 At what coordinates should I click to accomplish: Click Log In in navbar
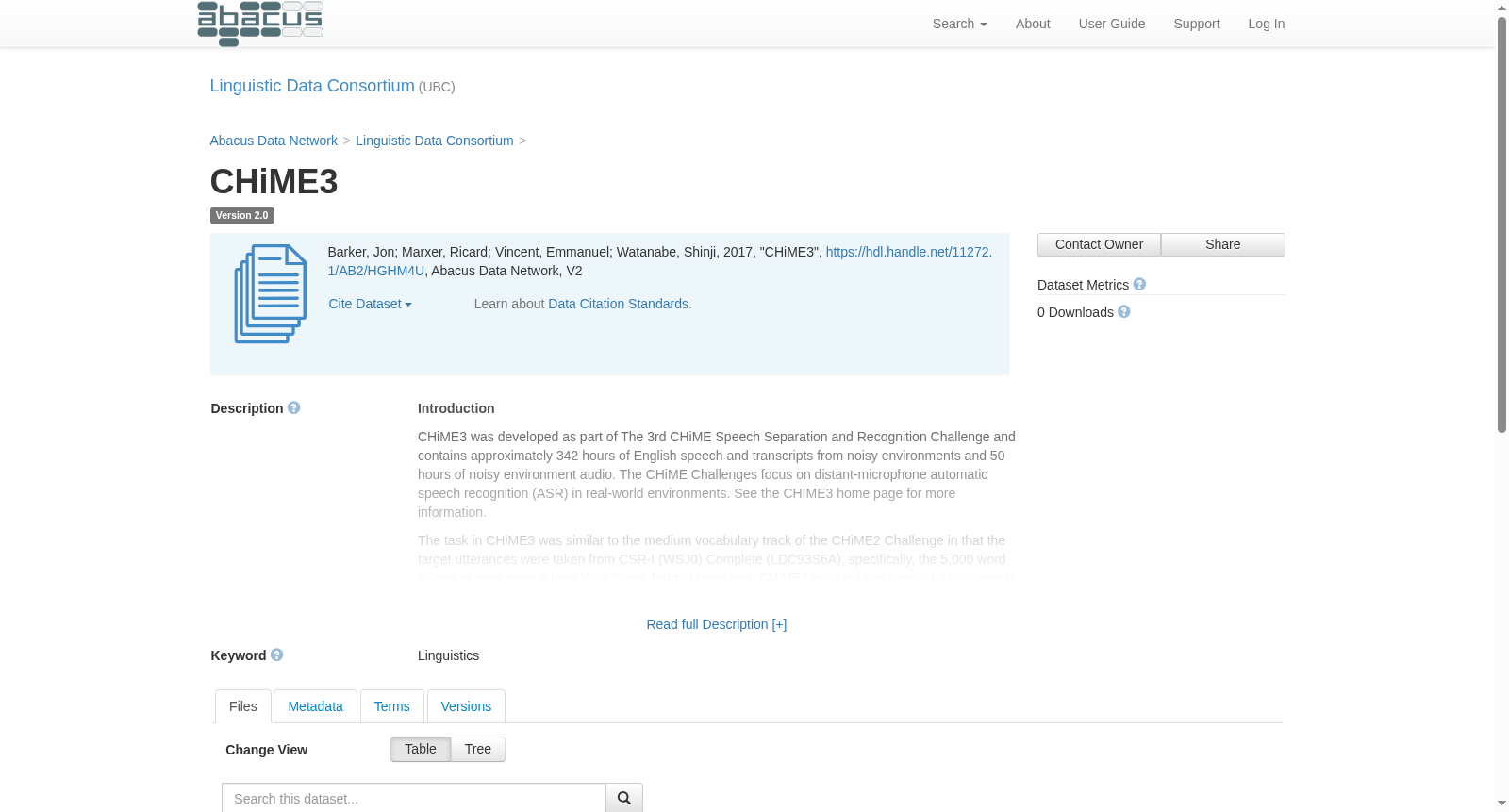[1267, 24]
